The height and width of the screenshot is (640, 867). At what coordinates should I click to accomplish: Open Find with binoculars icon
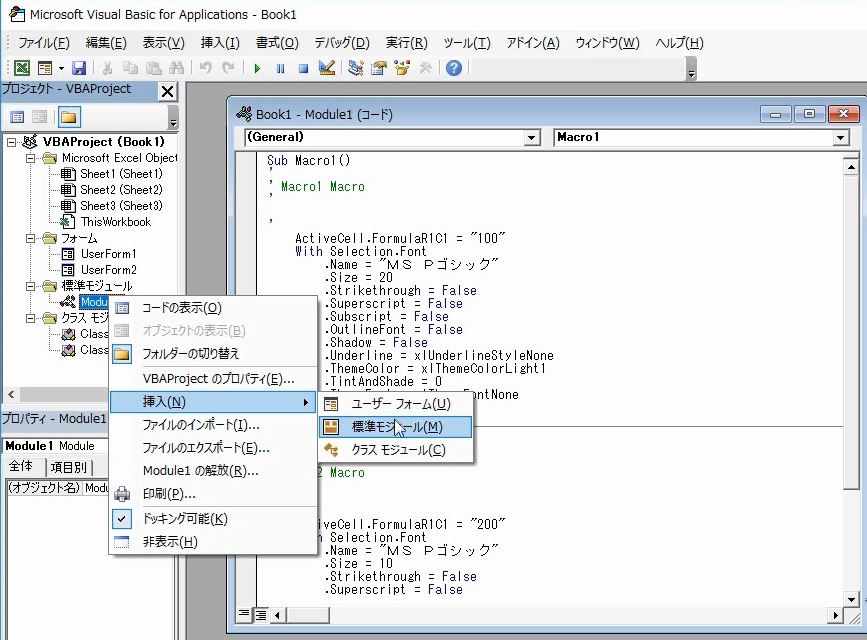pyautogui.click(x=176, y=68)
